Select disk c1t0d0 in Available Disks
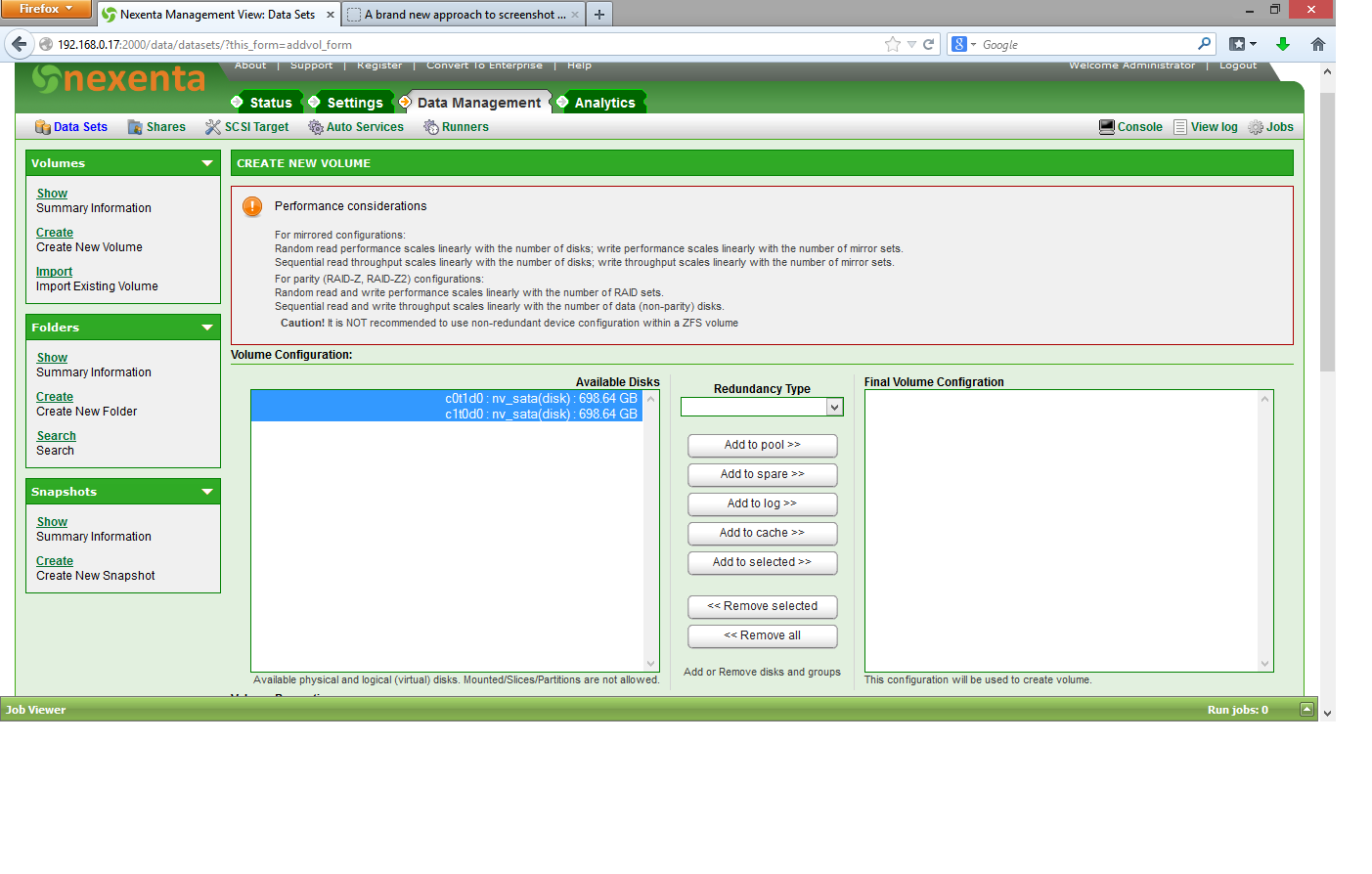The height and width of the screenshot is (874, 1372). pyautogui.click(x=447, y=415)
